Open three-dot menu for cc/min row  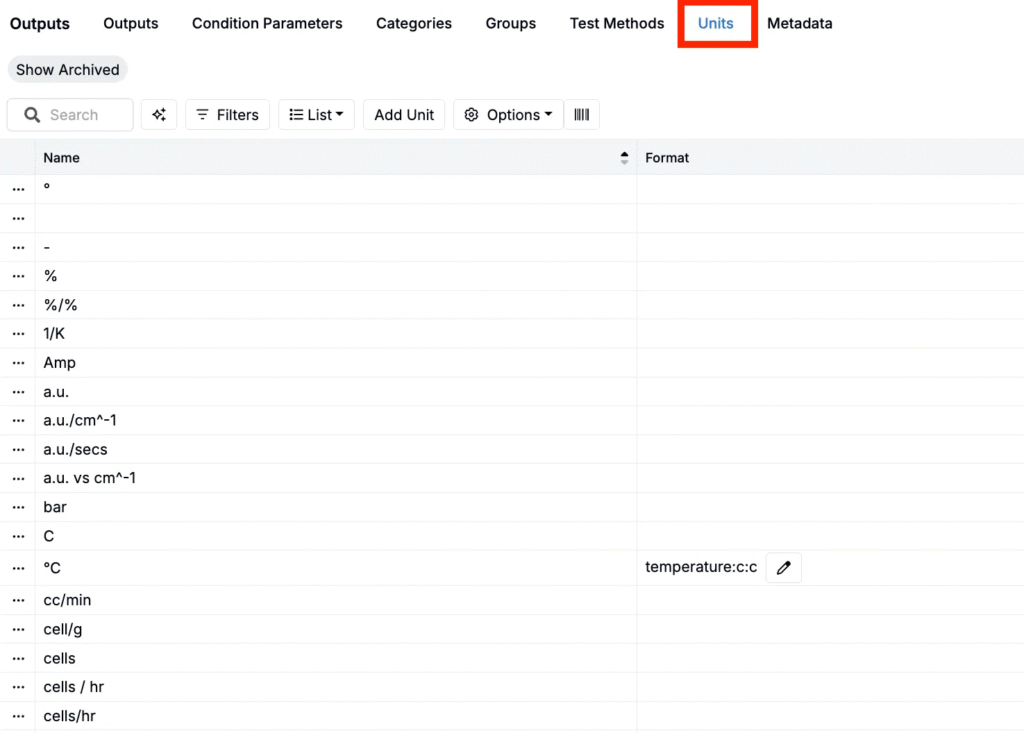pos(18,601)
